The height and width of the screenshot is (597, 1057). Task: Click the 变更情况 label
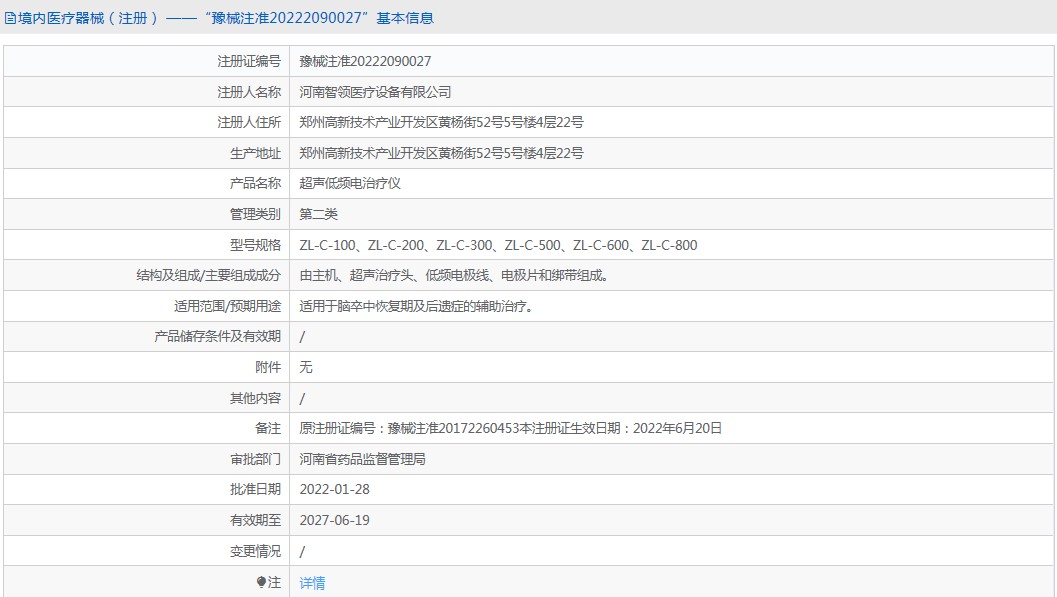pos(255,551)
